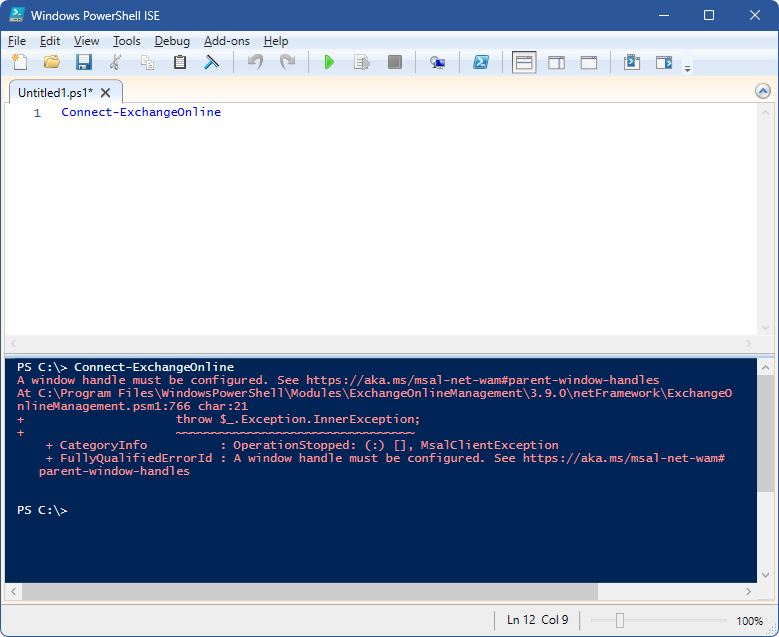Click the 100% zoom level text
This screenshot has height=637, width=779.
(x=749, y=621)
